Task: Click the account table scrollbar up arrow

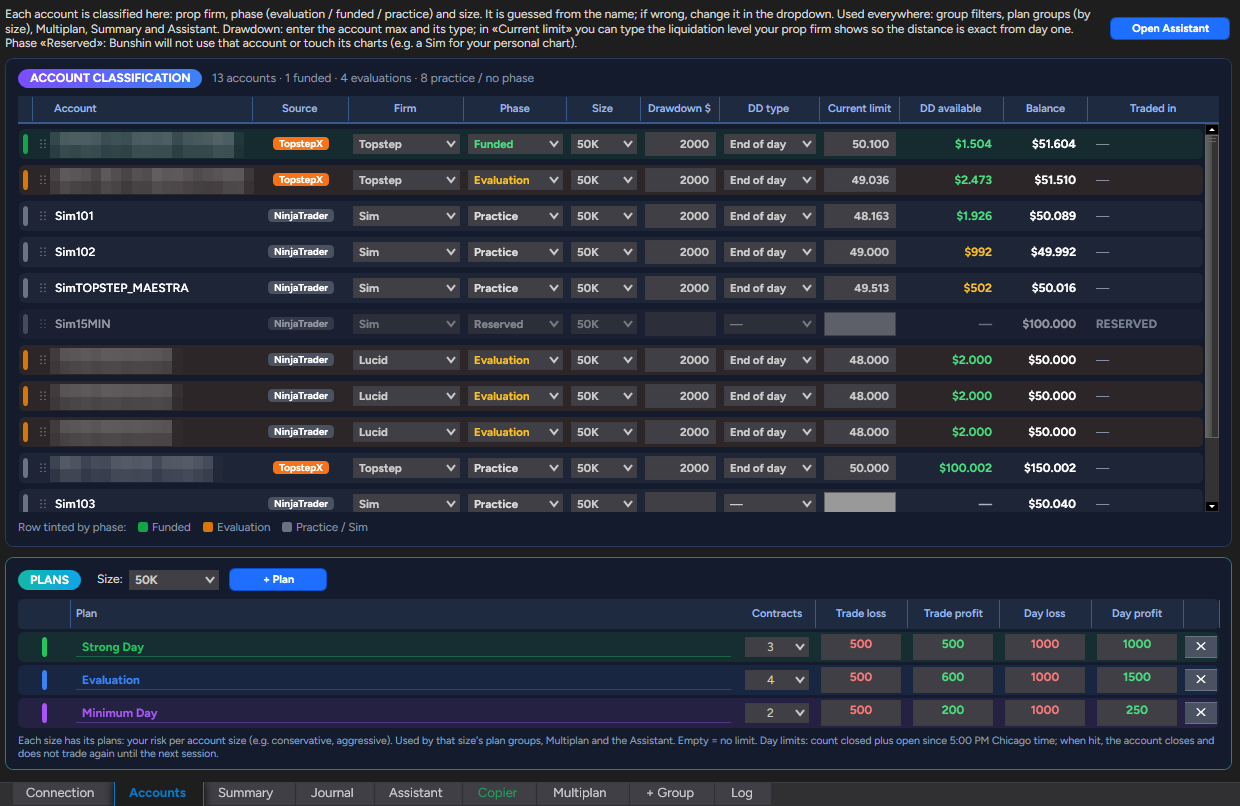Action: pos(1213,129)
